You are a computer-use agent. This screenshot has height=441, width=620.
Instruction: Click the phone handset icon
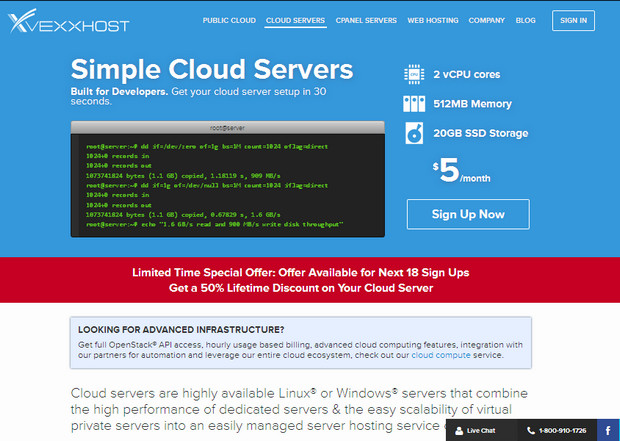click(531, 431)
